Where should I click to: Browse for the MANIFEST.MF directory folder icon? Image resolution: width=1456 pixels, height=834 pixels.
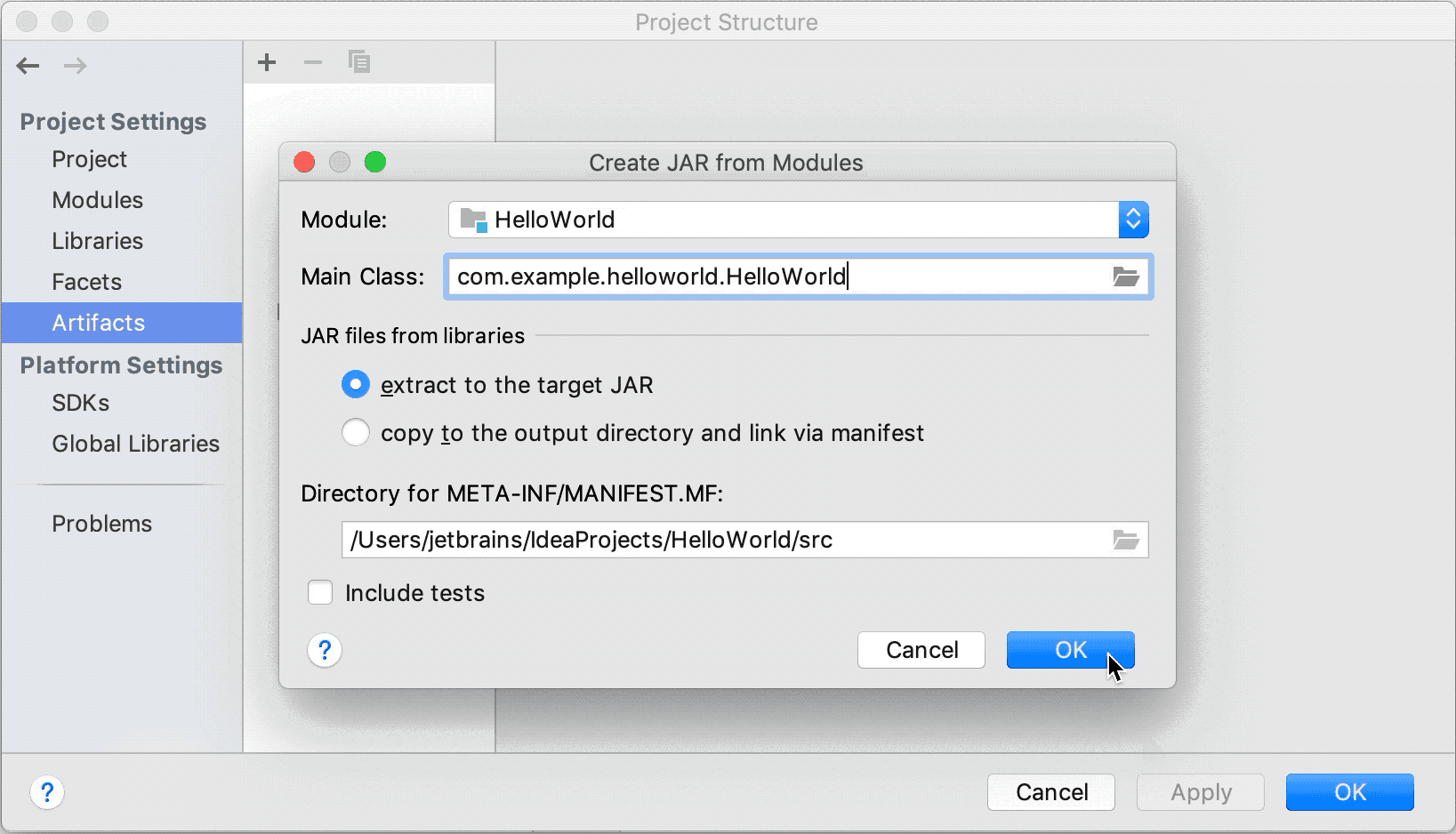click(x=1126, y=541)
